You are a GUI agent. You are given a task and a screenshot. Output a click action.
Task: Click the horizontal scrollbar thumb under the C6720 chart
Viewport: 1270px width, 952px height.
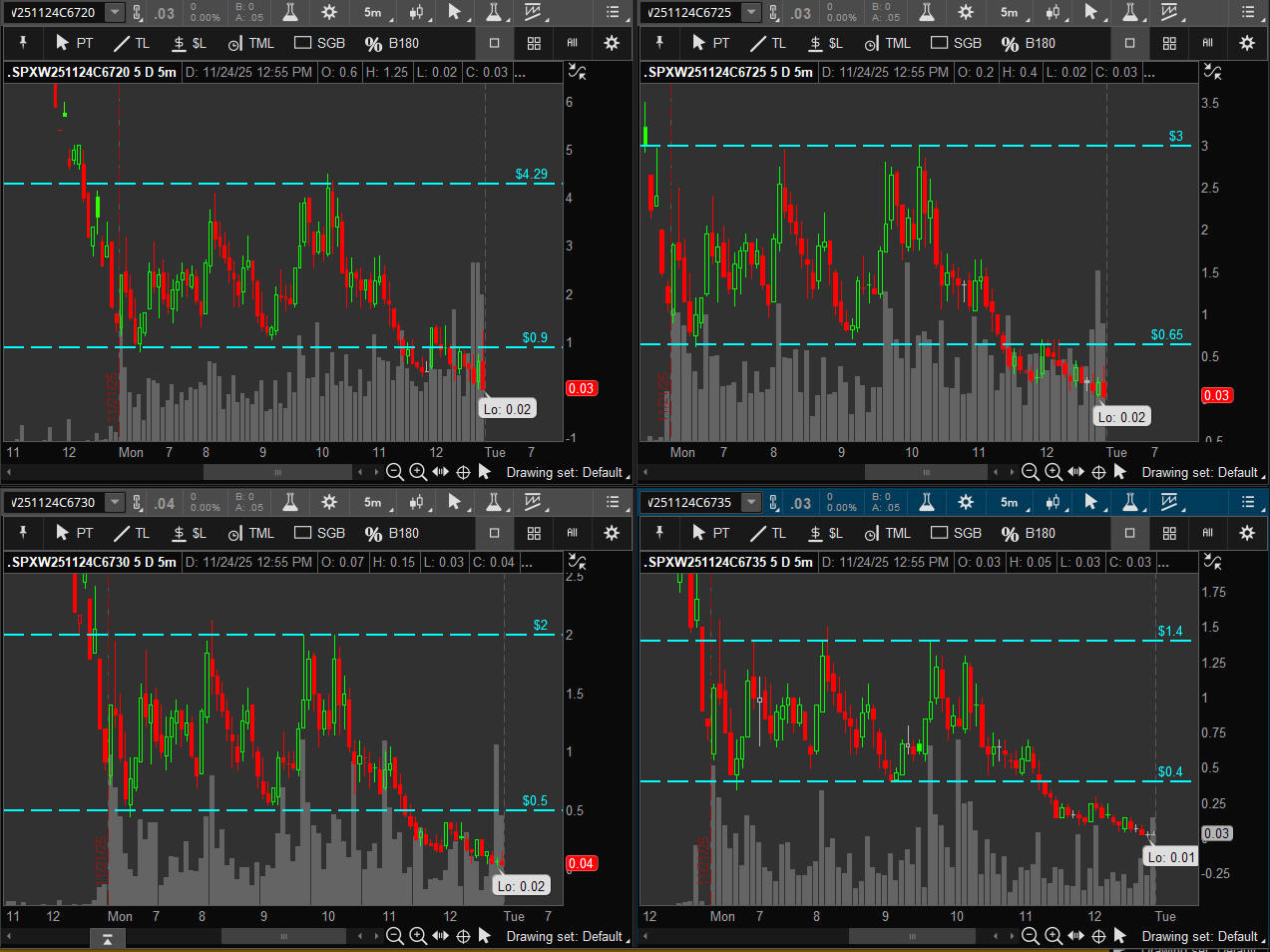[277, 472]
